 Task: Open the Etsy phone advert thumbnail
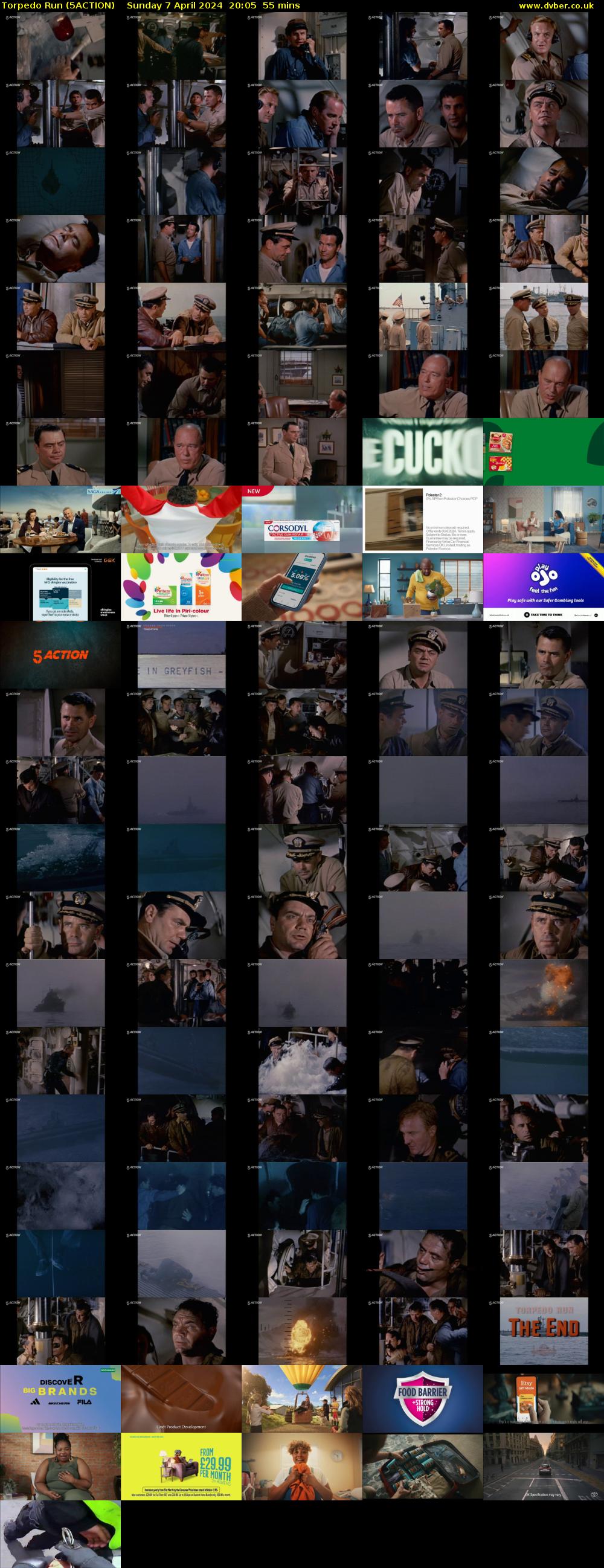(x=544, y=1398)
